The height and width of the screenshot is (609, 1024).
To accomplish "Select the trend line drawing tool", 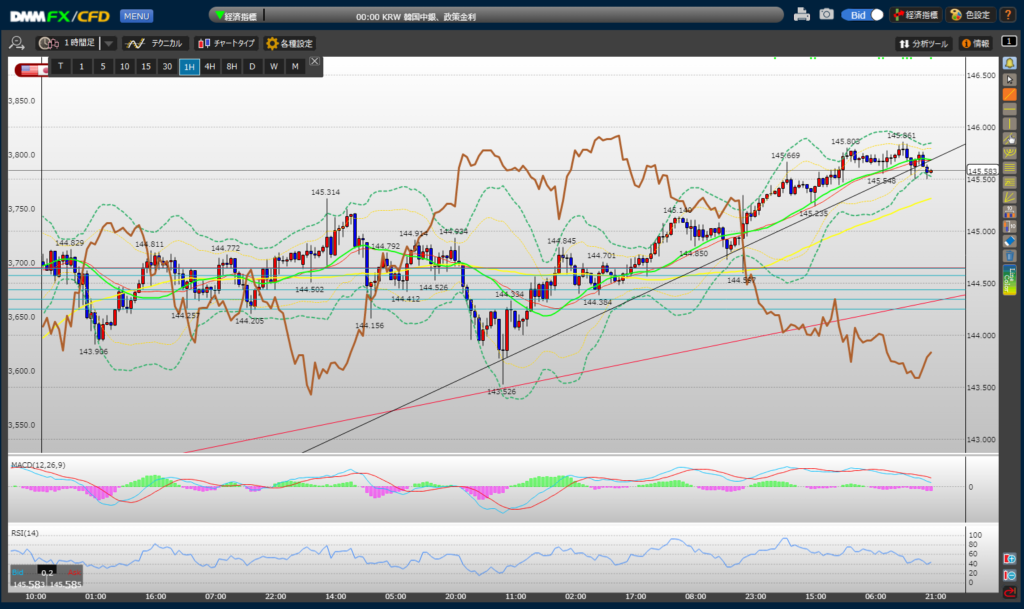I will click(x=1010, y=93).
